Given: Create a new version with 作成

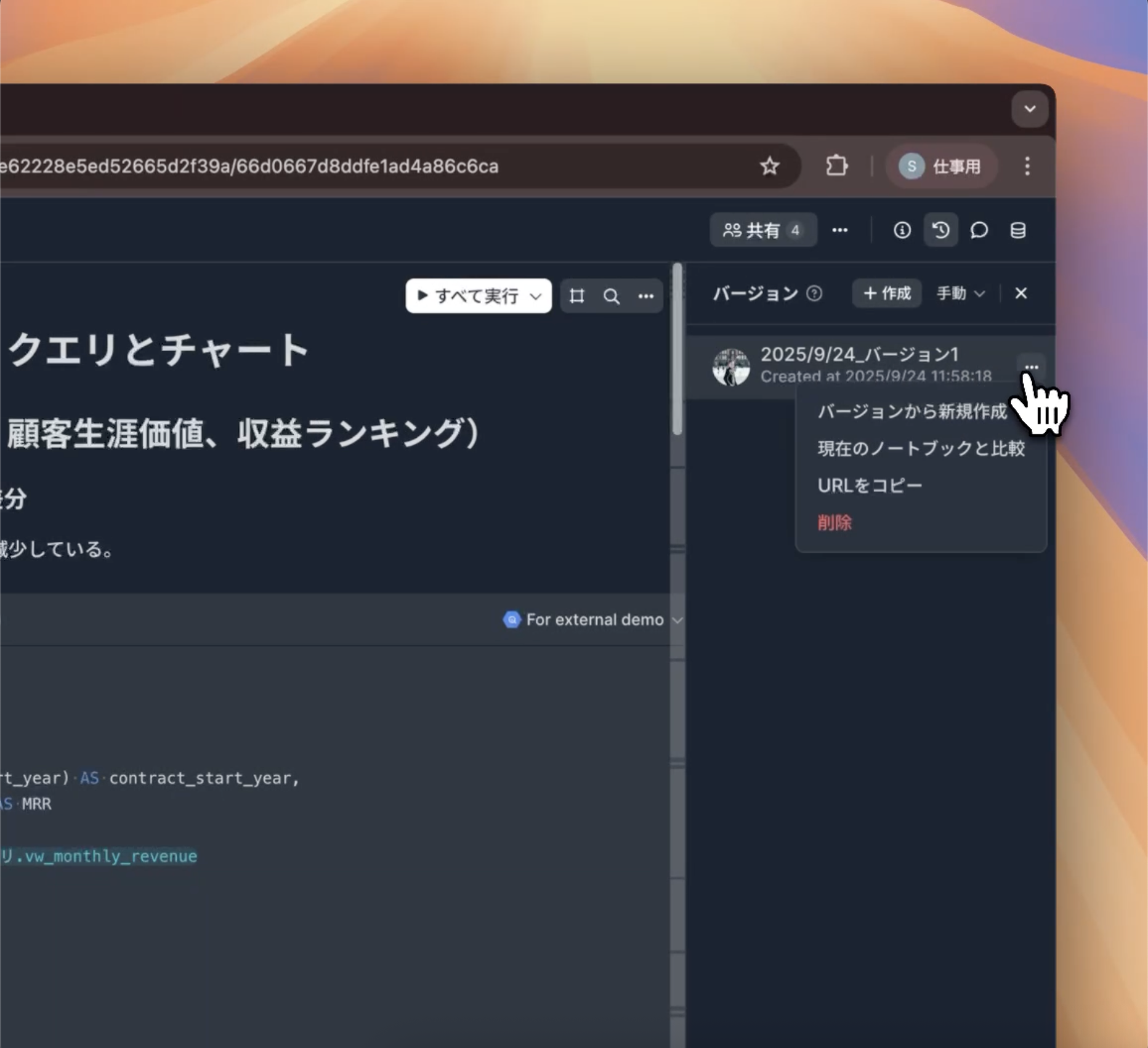Looking at the screenshot, I should [x=887, y=293].
